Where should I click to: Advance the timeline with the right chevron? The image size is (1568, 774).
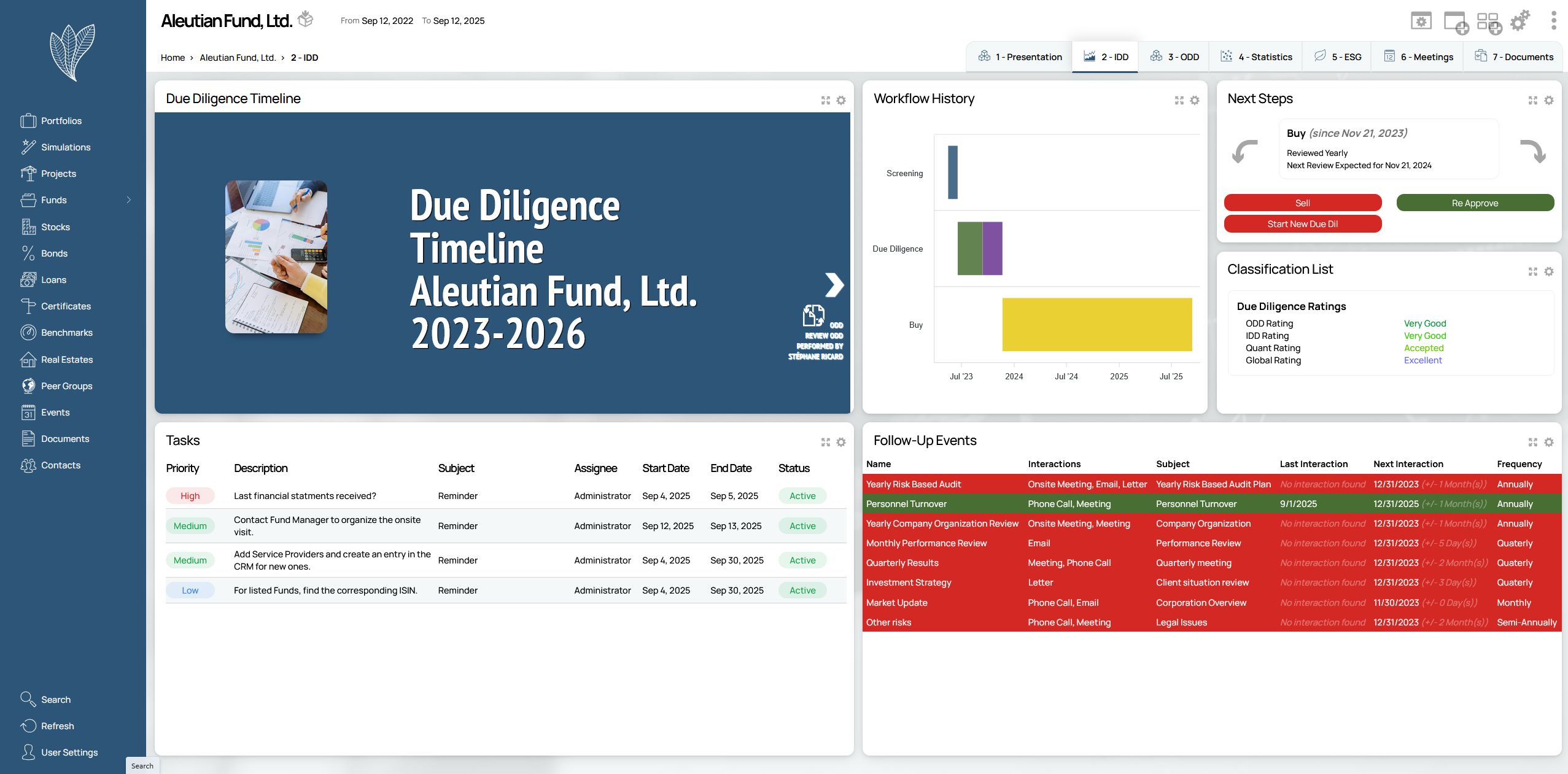point(834,285)
